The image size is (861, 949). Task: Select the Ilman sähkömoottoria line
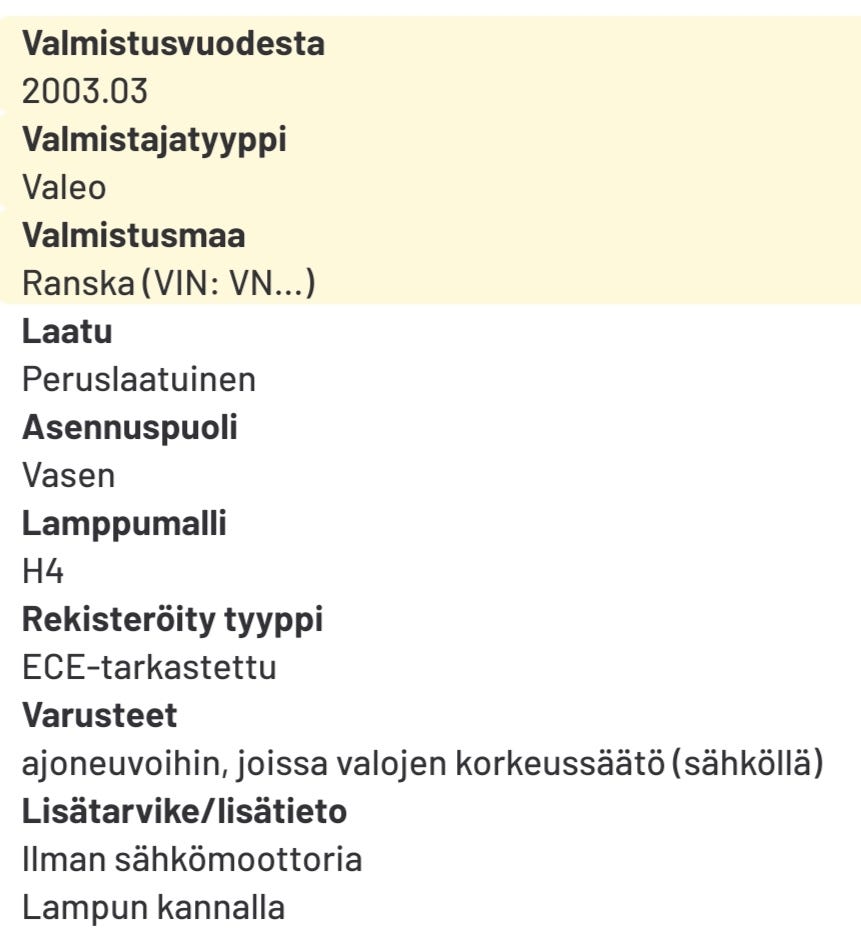click(192, 859)
